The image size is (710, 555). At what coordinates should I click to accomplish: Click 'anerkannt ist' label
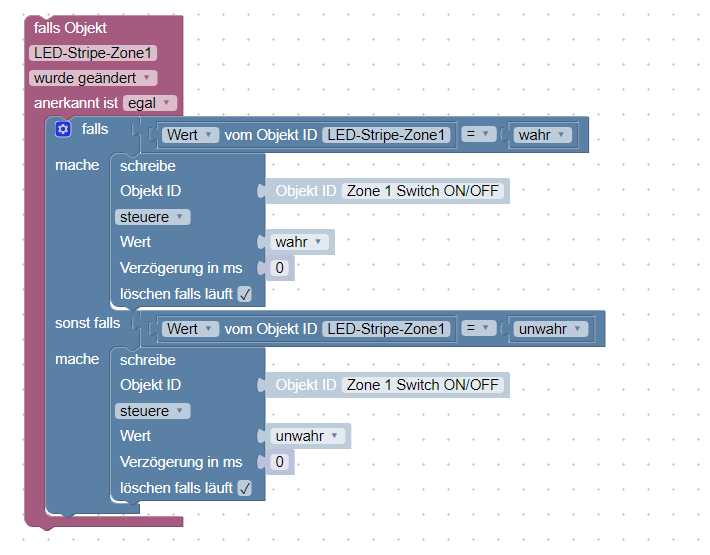[76, 103]
